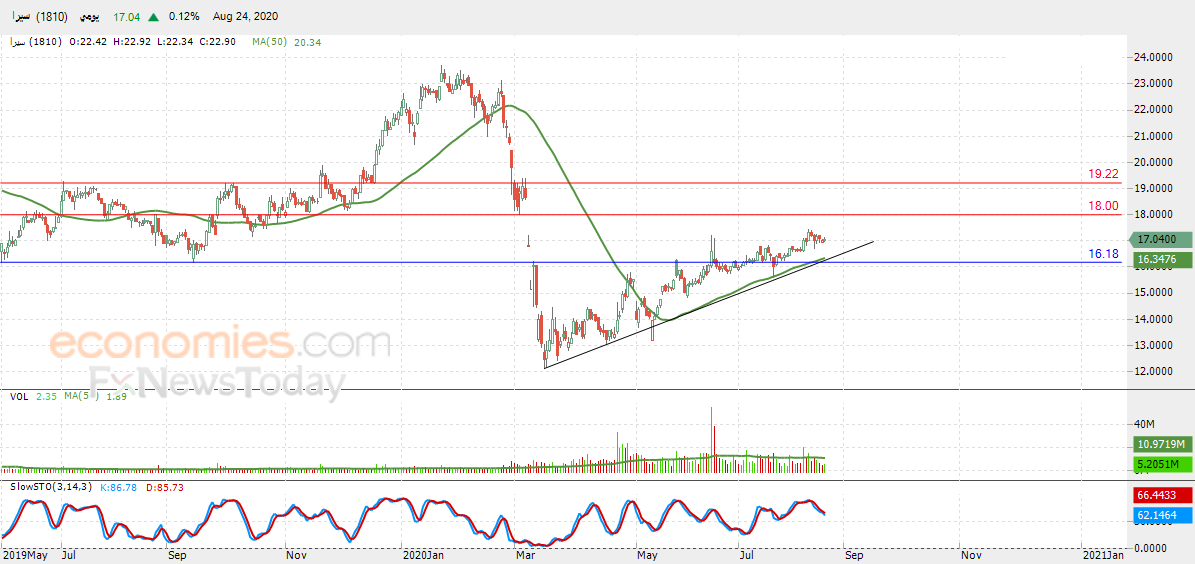The width and height of the screenshot is (1195, 564).
Task: Select the Aug 24, 2020 date label
Action: coord(246,17)
